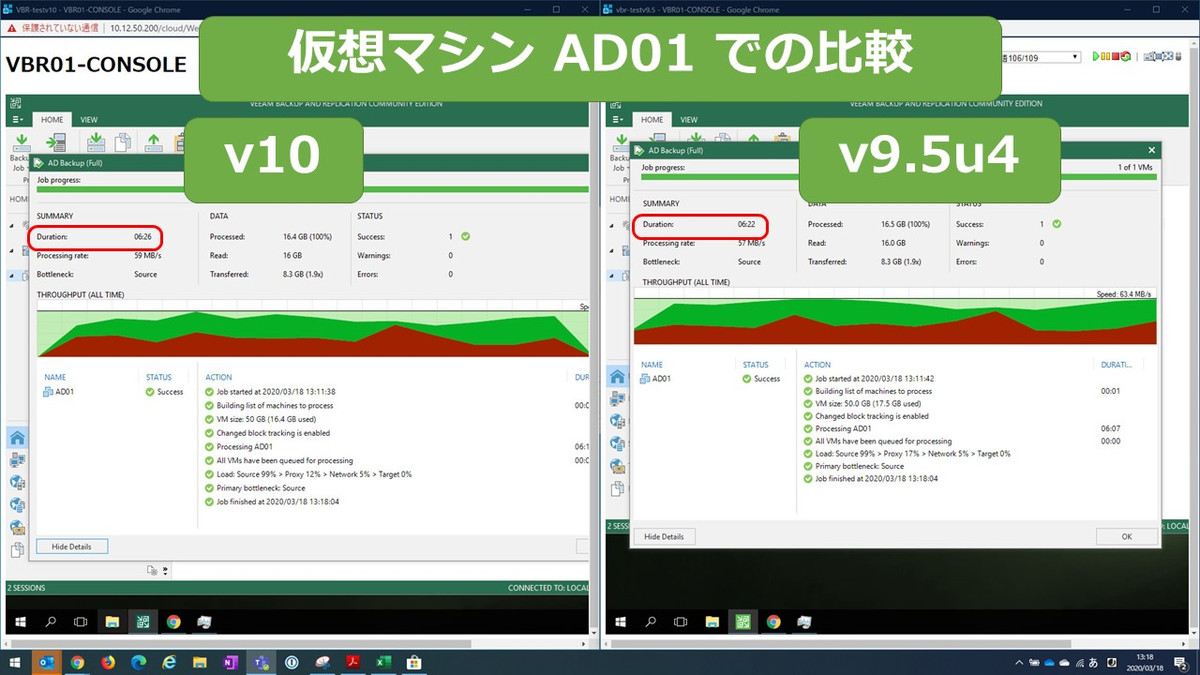This screenshot has width=1200, height=675.
Task: Click OK button in v9.5u4 dialog
Action: coord(1126,537)
